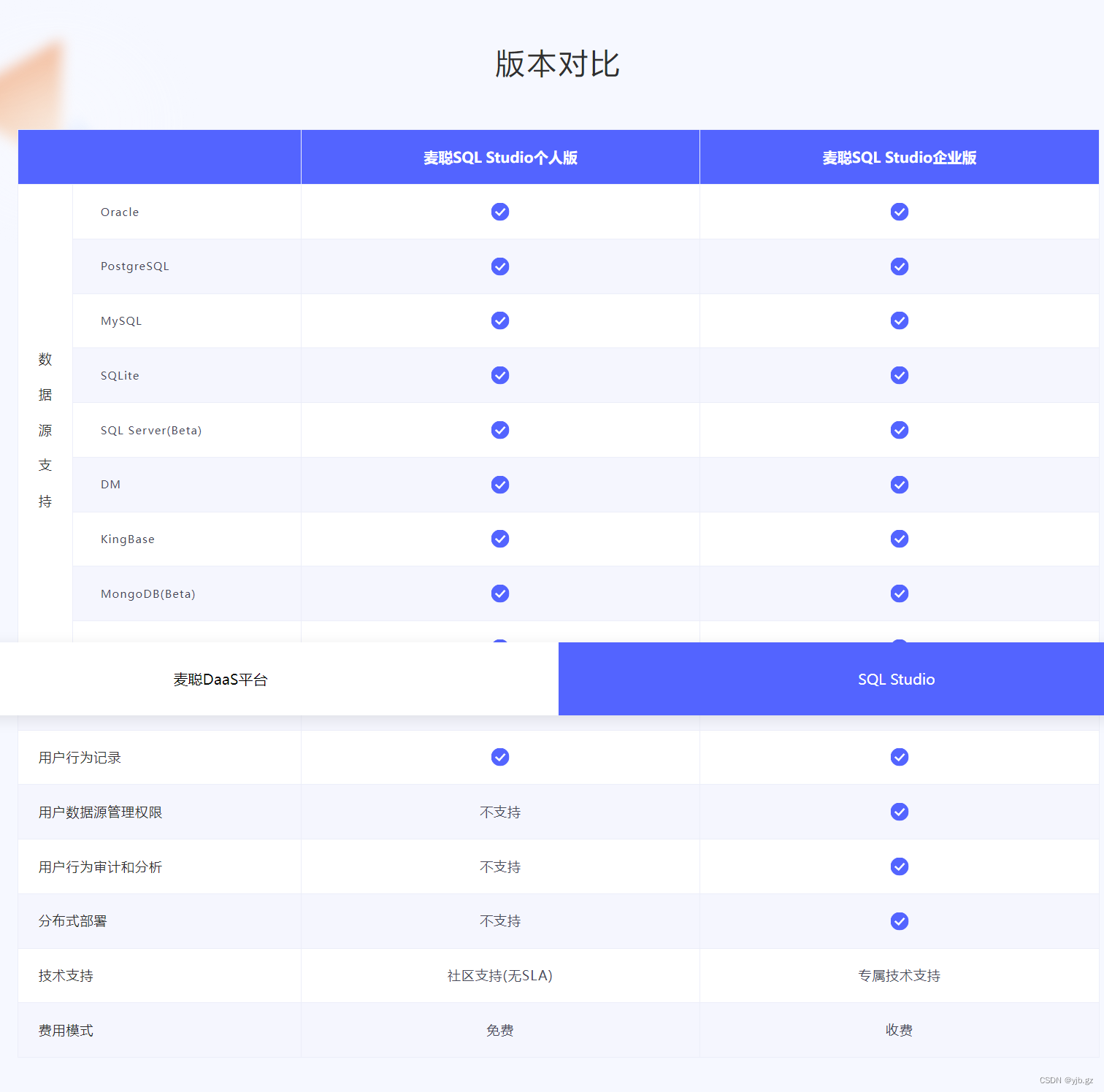Select the 分布式部署 checkmark under 企业版
1104x1092 pixels.
click(x=899, y=921)
